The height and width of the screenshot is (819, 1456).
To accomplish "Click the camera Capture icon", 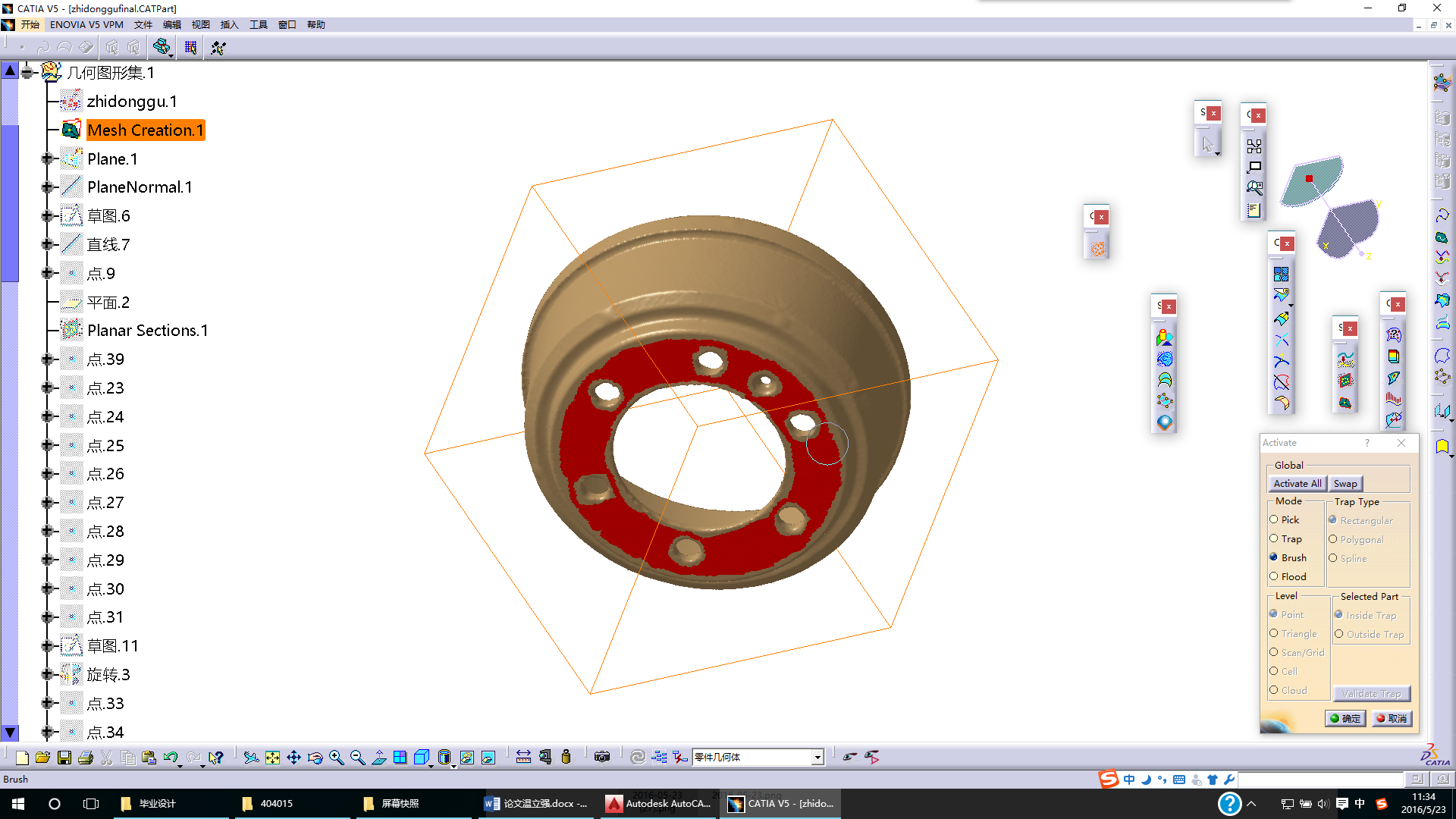I will (x=602, y=758).
